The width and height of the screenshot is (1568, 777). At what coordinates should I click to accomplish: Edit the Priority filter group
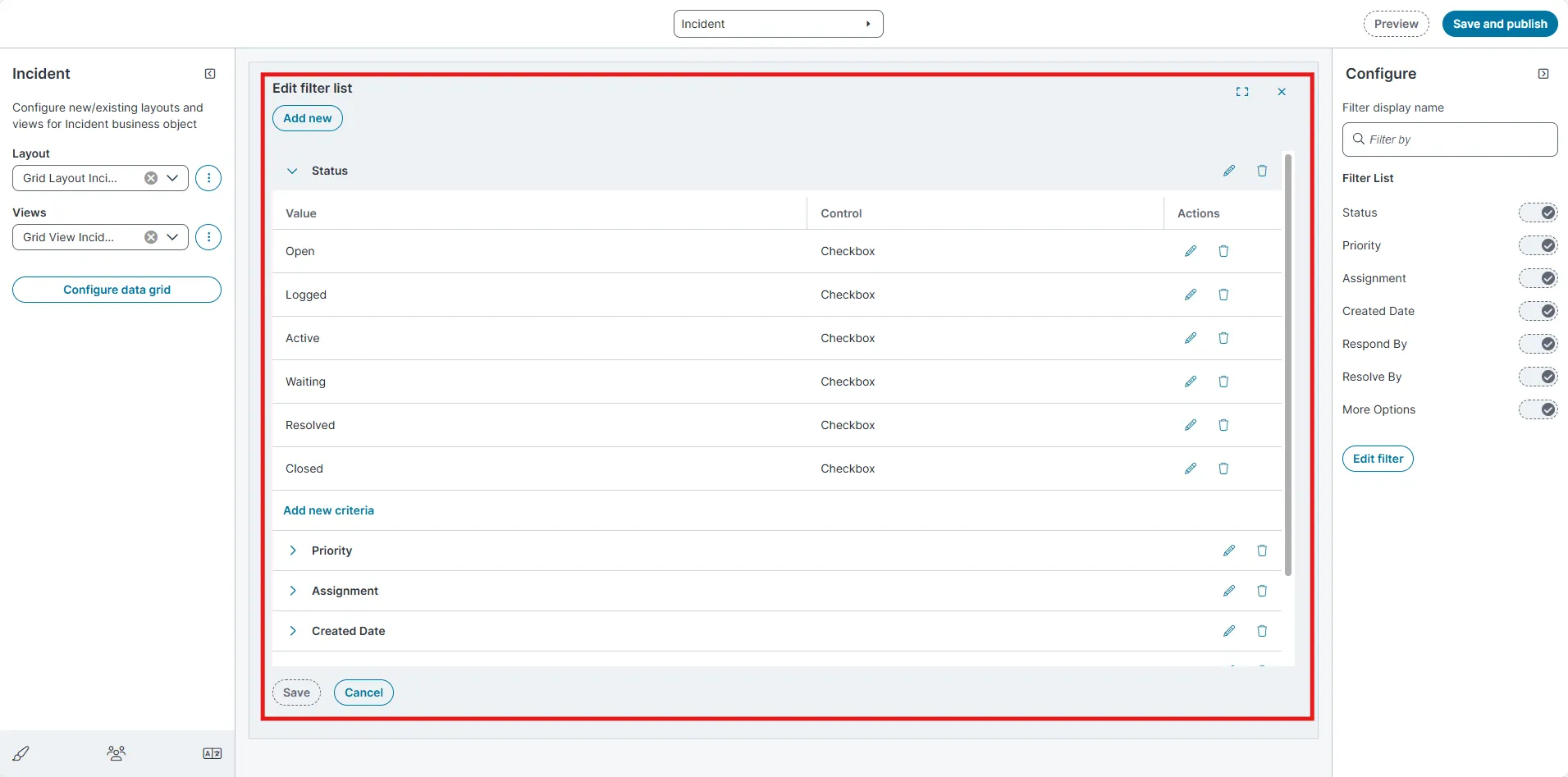tap(1229, 551)
